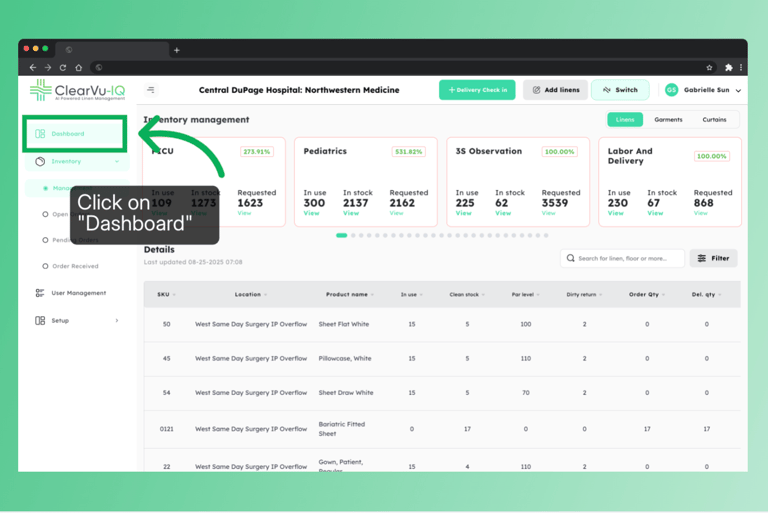View Pediatrics In stock items
Screen dimensions: 768x513
351,213
